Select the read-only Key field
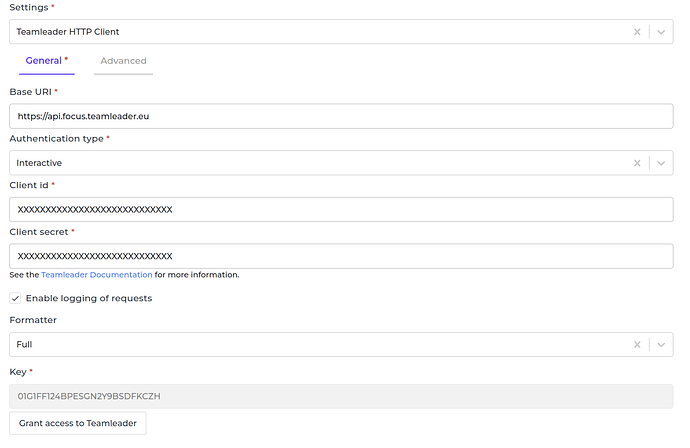 pyautogui.click(x=341, y=396)
